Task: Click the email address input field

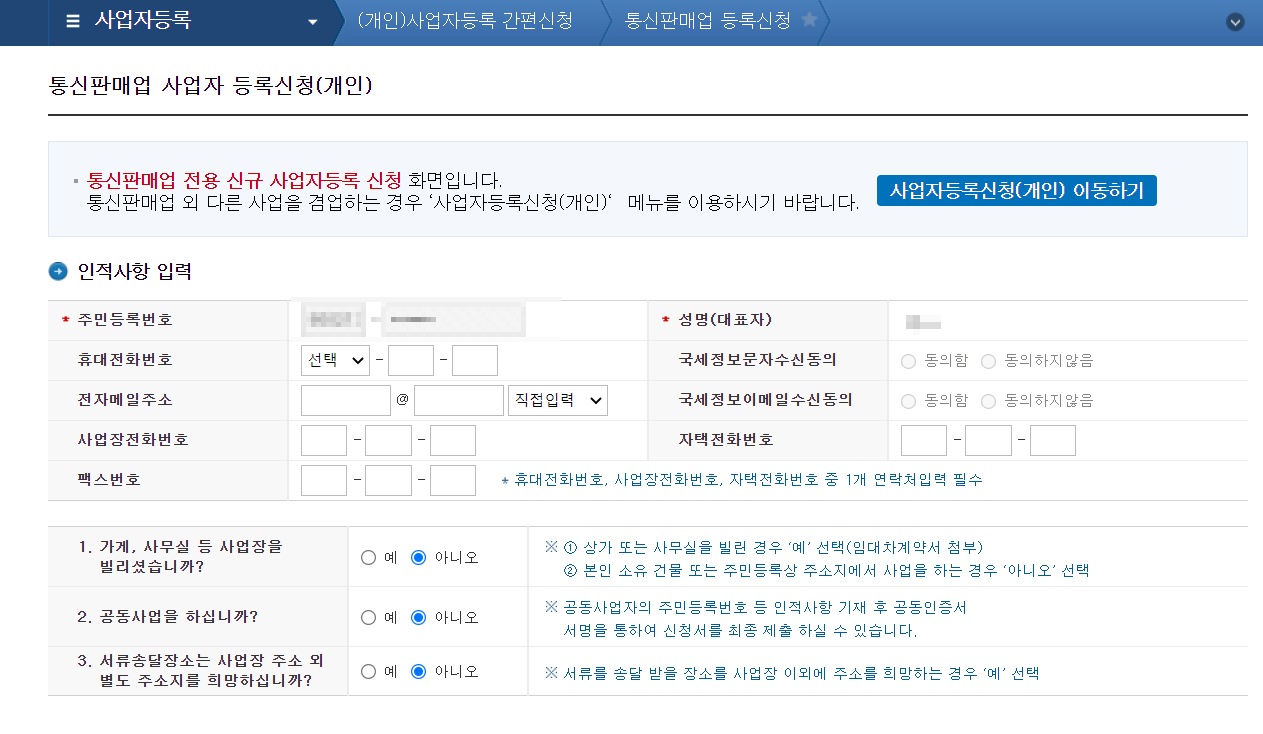Action: 344,400
